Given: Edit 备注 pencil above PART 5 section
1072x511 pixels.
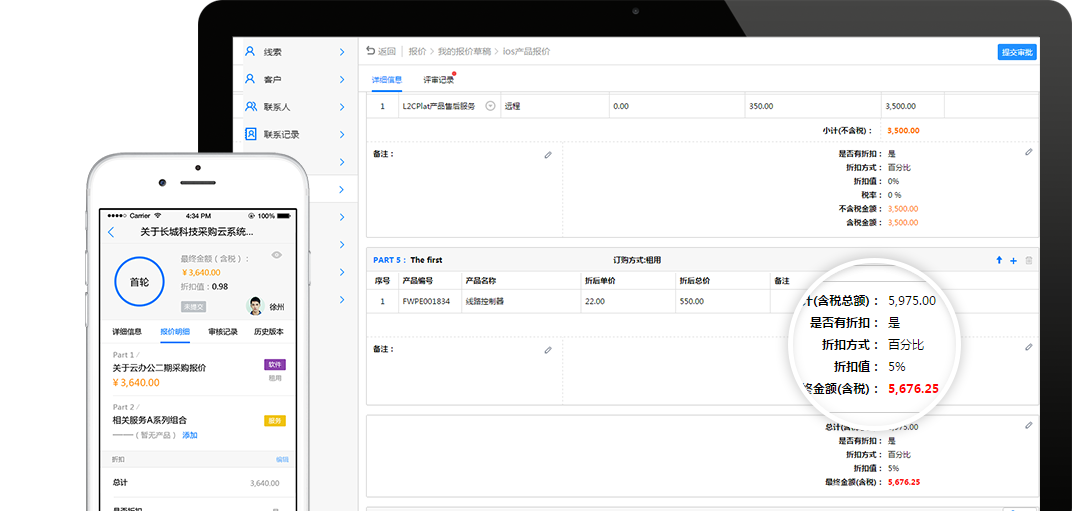Looking at the screenshot, I should click(548, 155).
